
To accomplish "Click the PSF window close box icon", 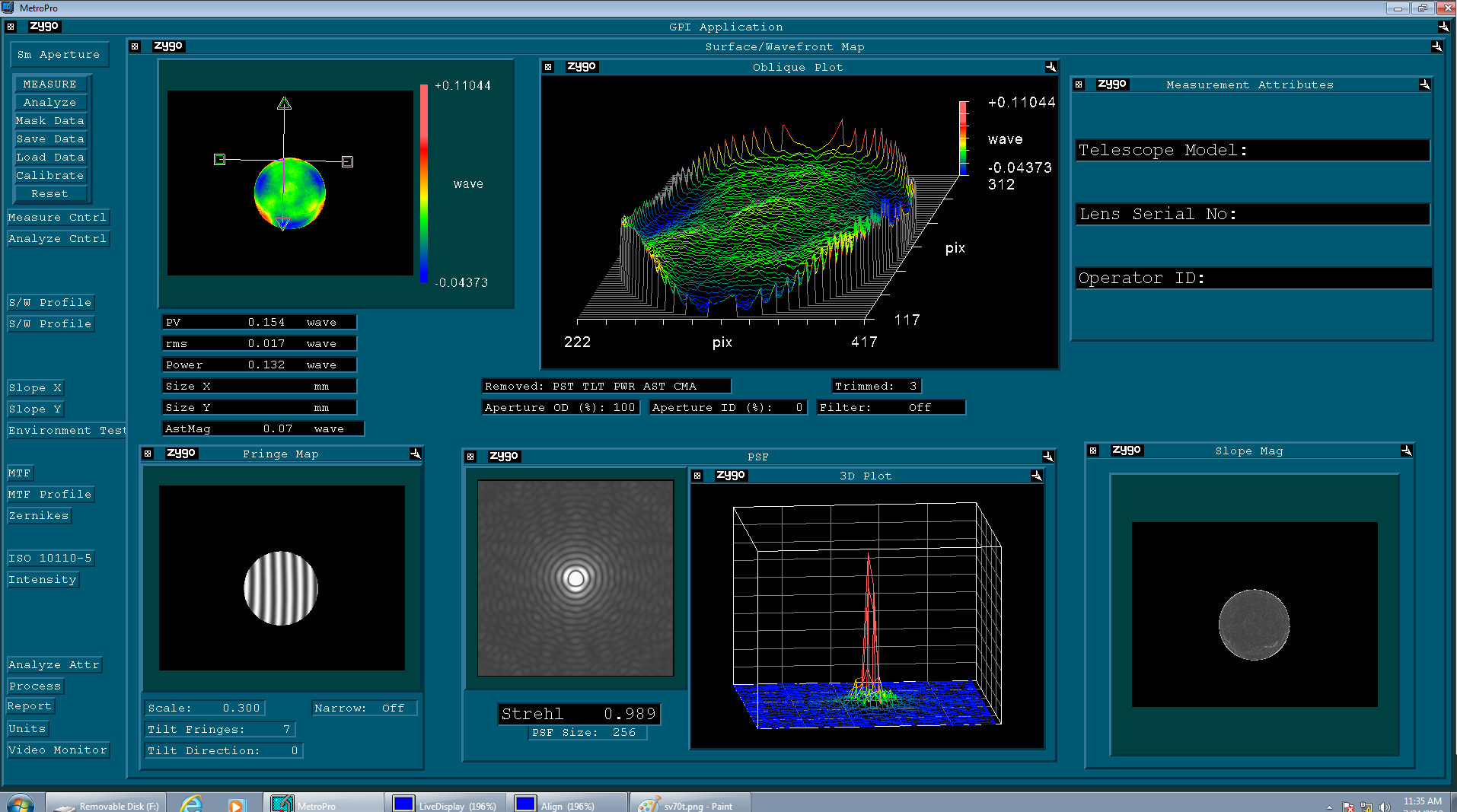I will tap(470, 457).
